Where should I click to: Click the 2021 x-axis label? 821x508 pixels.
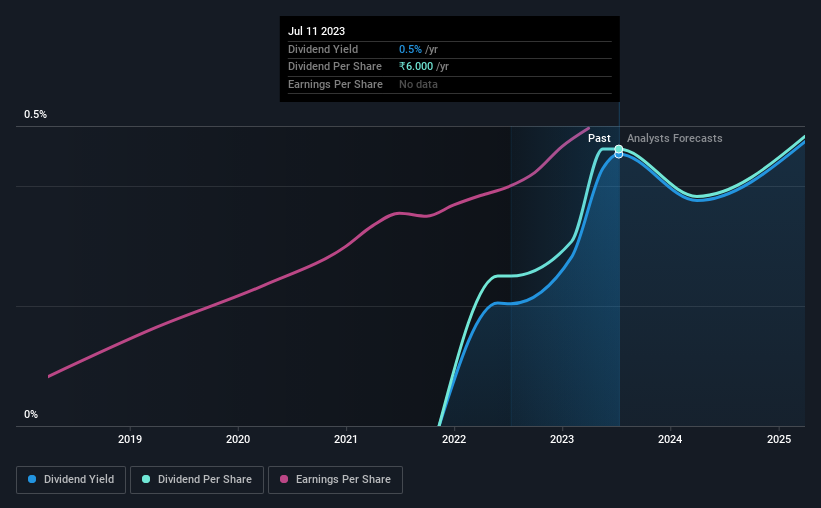click(346, 439)
